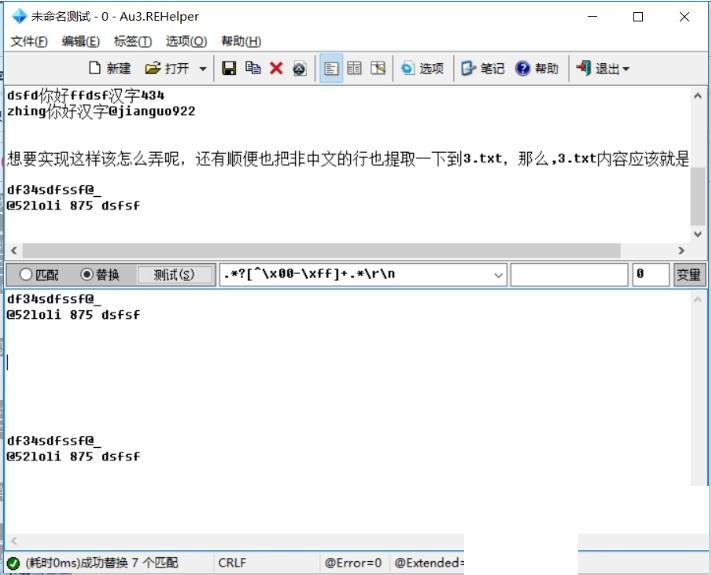Click the Help (帮助) toolbar button
The width and height of the screenshot is (711, 575).
[537, 68]
